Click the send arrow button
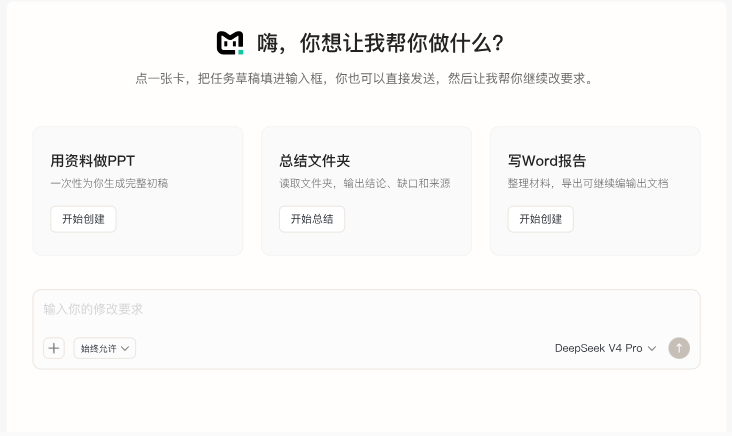The height and width of the screenshot is (436, 732). (679, 348)
